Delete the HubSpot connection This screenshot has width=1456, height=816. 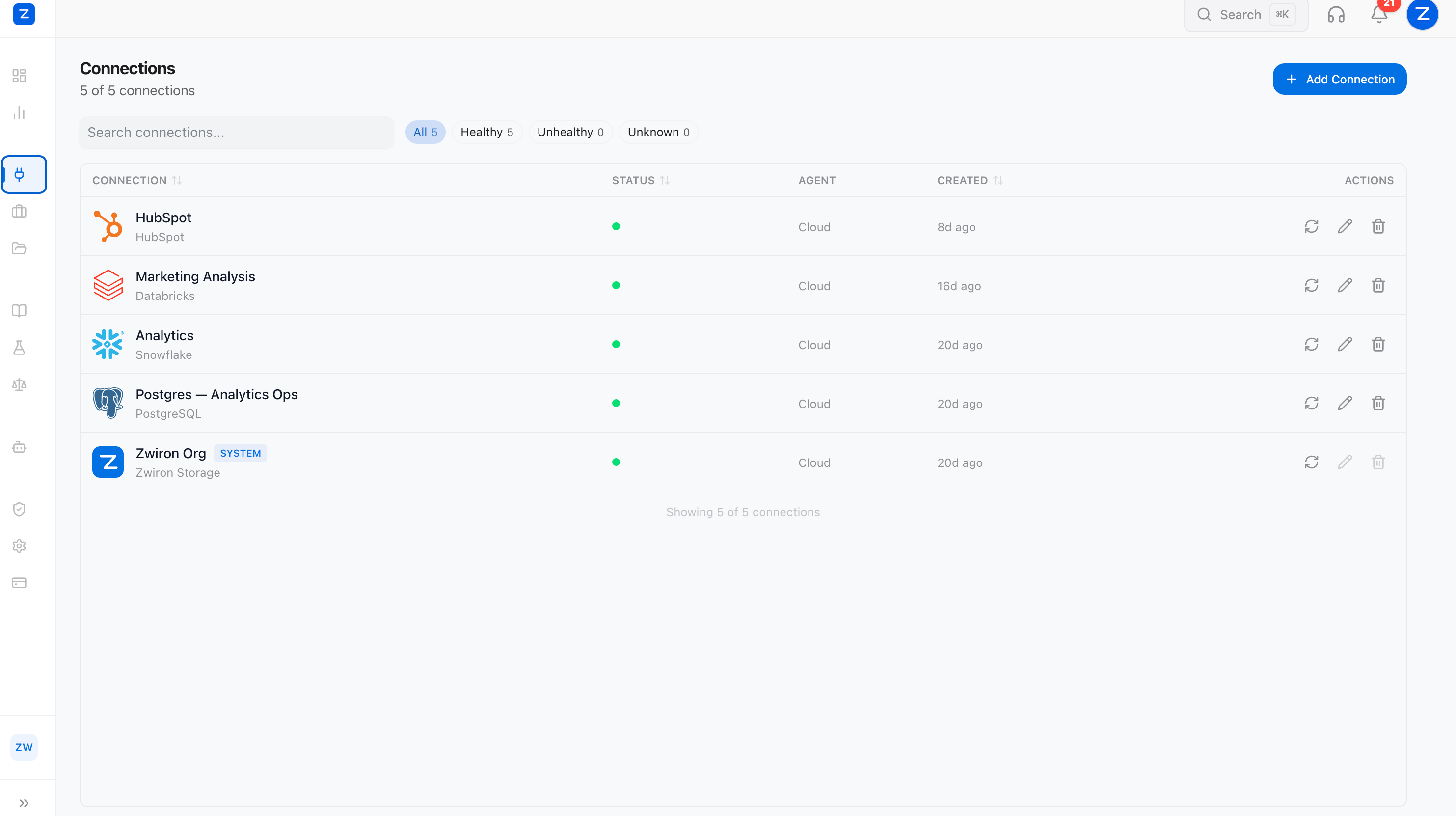pyautogui.click(x=1378, y=227)
